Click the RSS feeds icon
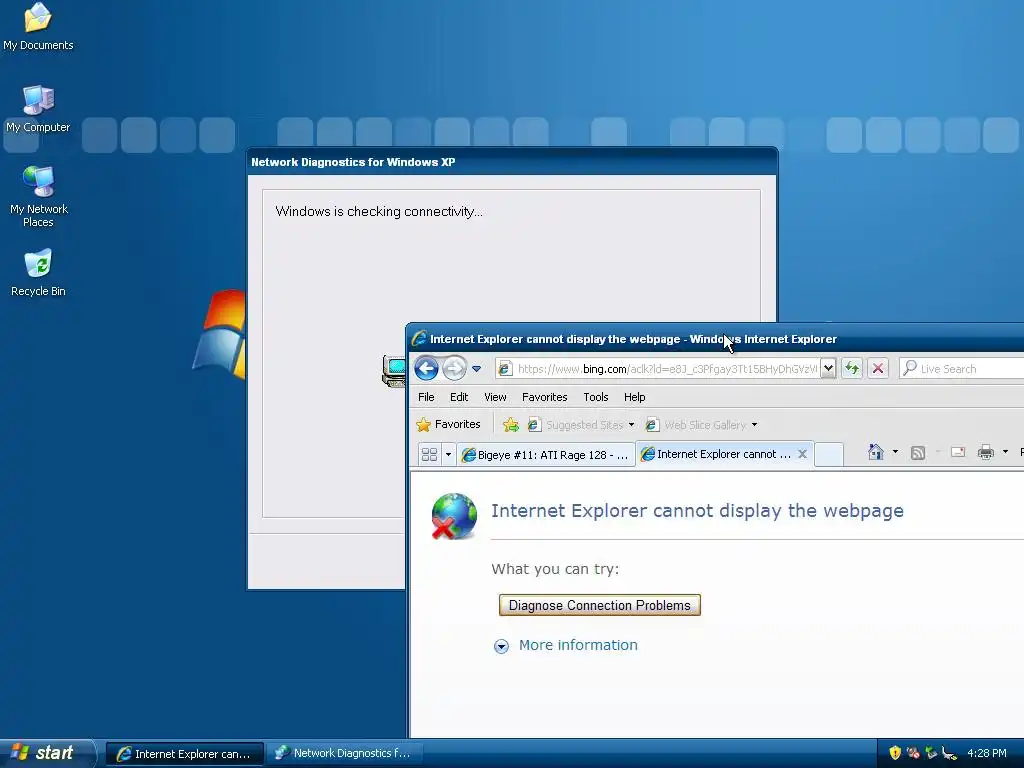 [x=918, y=453]
